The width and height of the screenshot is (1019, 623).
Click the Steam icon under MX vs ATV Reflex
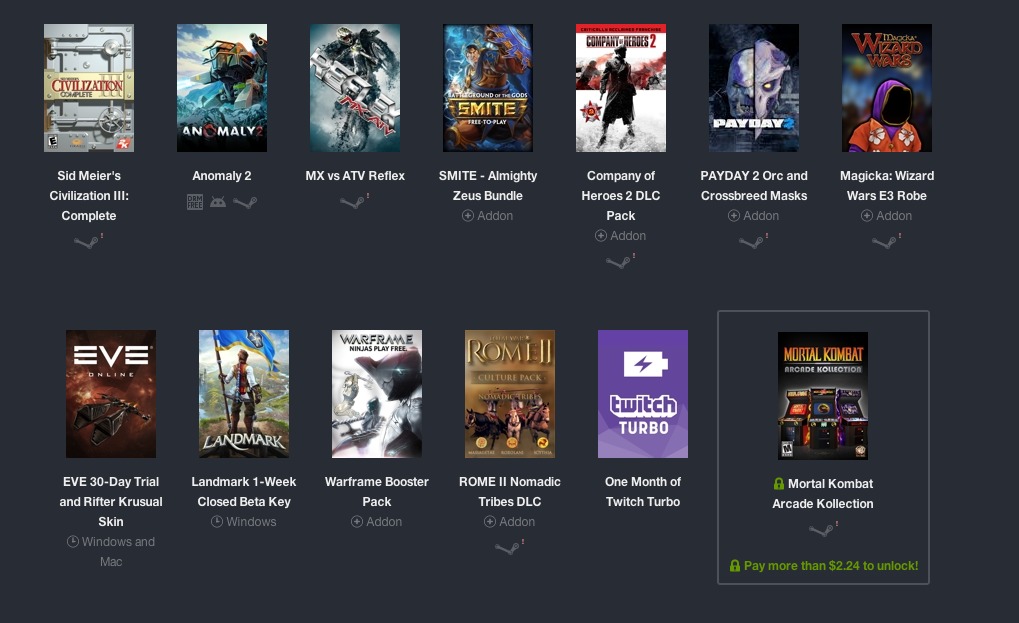352,202
